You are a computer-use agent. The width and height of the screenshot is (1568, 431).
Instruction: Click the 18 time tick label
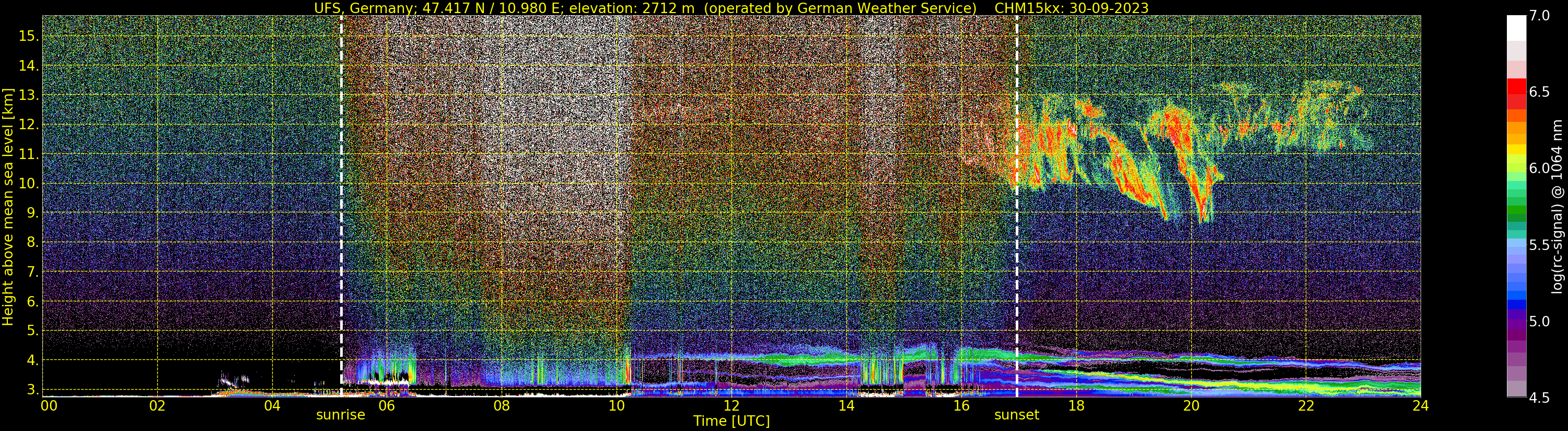click(x=1076, y=406)
